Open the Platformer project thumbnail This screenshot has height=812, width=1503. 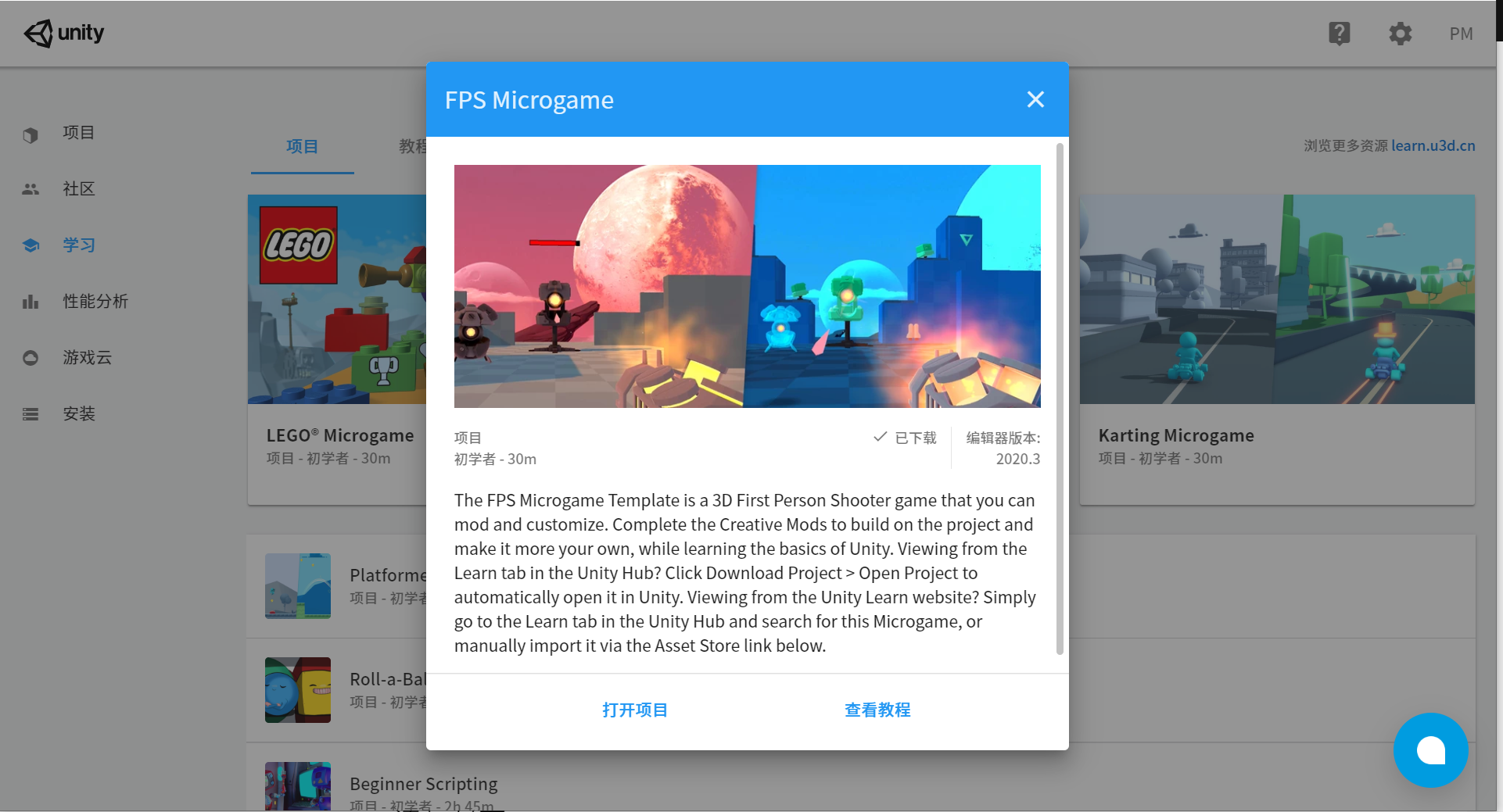click(x=298, y=586)
